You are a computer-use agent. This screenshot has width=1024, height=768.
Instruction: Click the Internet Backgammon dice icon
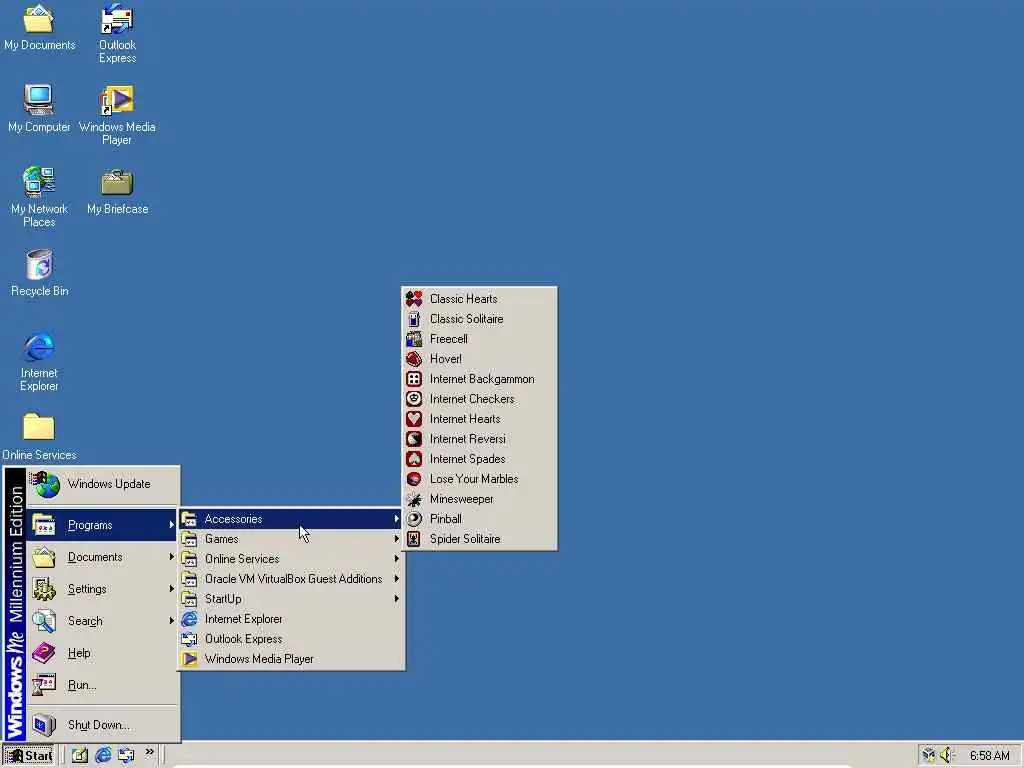(x=414, y=379)
